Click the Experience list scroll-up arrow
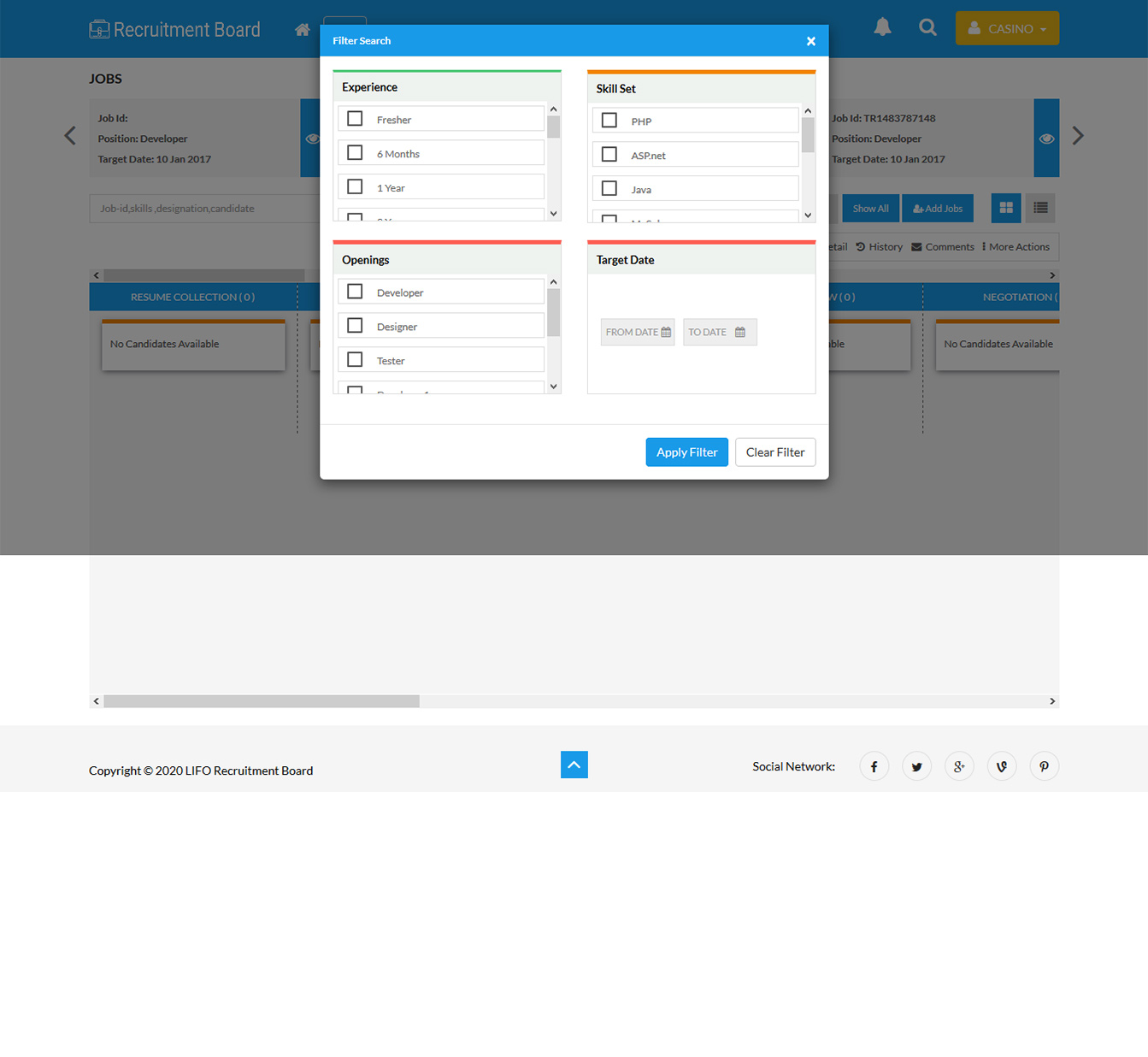The width and height of the screenshot is (1148, 1057). 554,109
